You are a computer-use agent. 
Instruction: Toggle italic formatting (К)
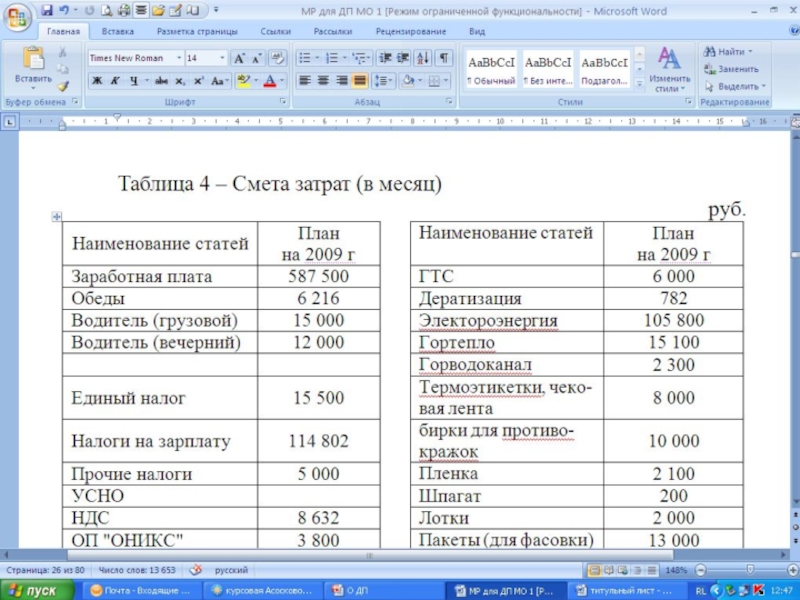tap(115, 80)
